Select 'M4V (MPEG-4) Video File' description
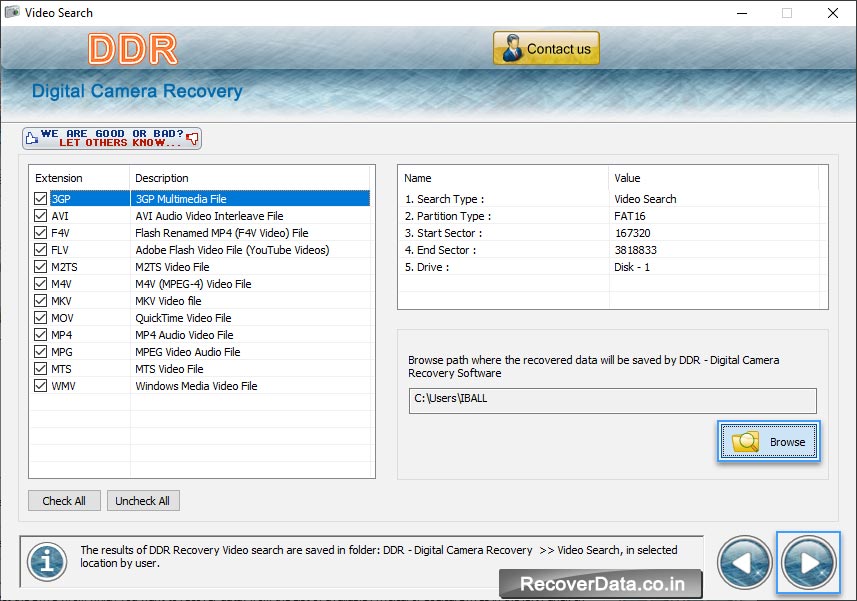Screen dimensions: 857x601 [x=193, y=284]
